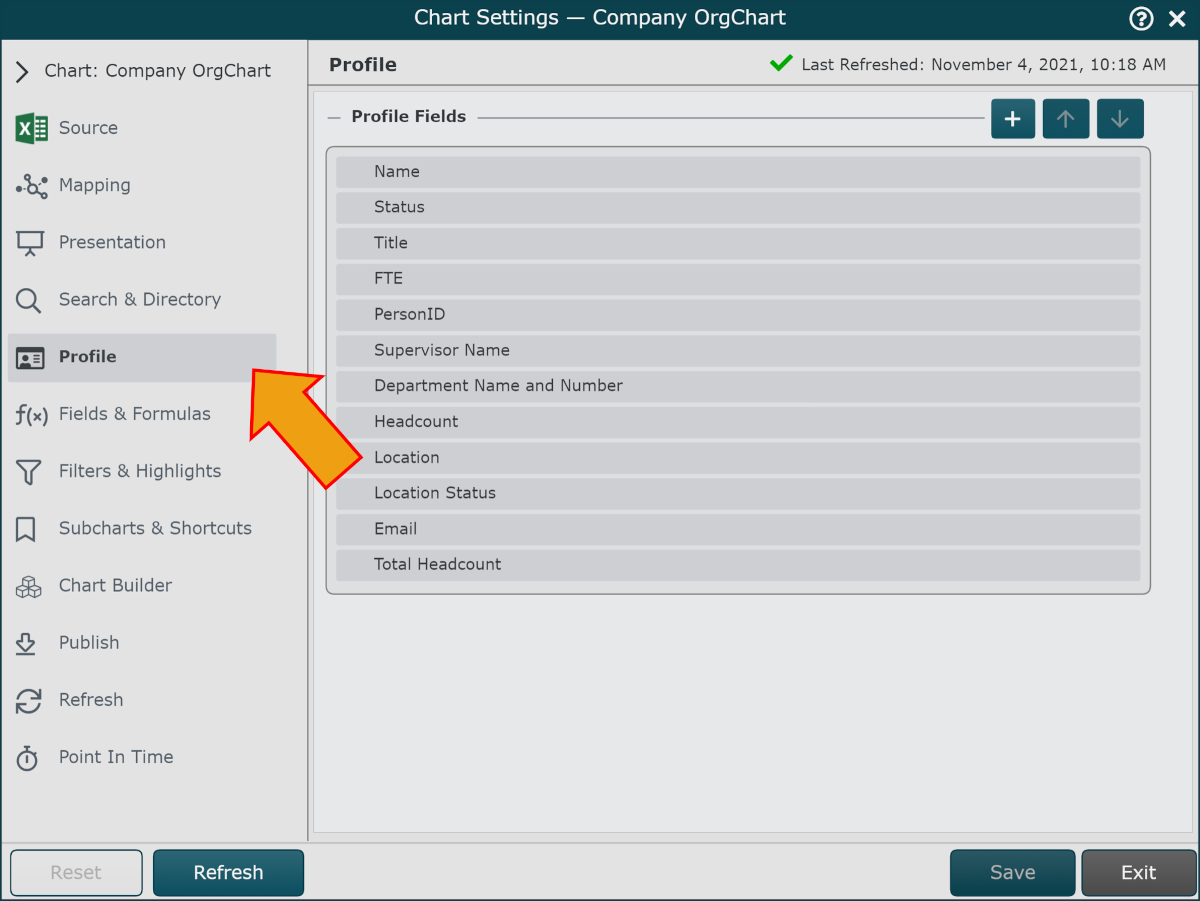
Task: Open Mapping via its node icon
Action: 31,186
